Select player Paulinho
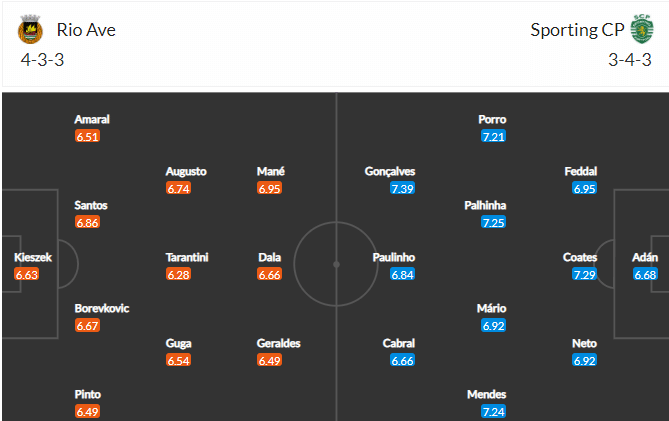 (393, 257)
